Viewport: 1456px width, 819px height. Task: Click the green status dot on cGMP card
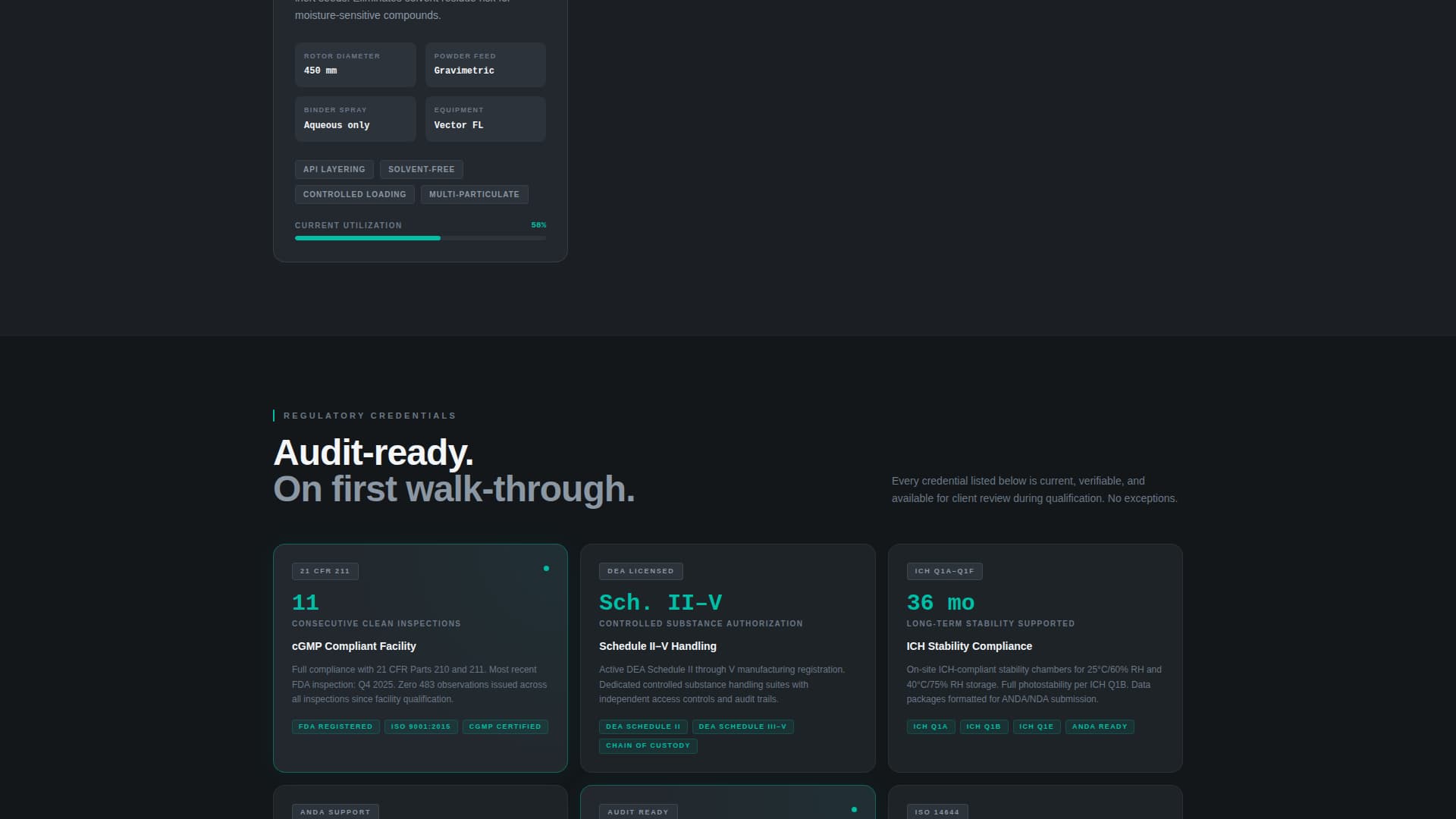pos(547,568)
